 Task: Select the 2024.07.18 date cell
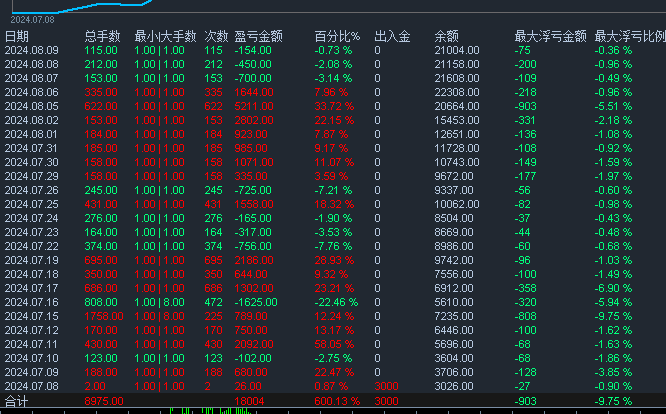[31, 275]
